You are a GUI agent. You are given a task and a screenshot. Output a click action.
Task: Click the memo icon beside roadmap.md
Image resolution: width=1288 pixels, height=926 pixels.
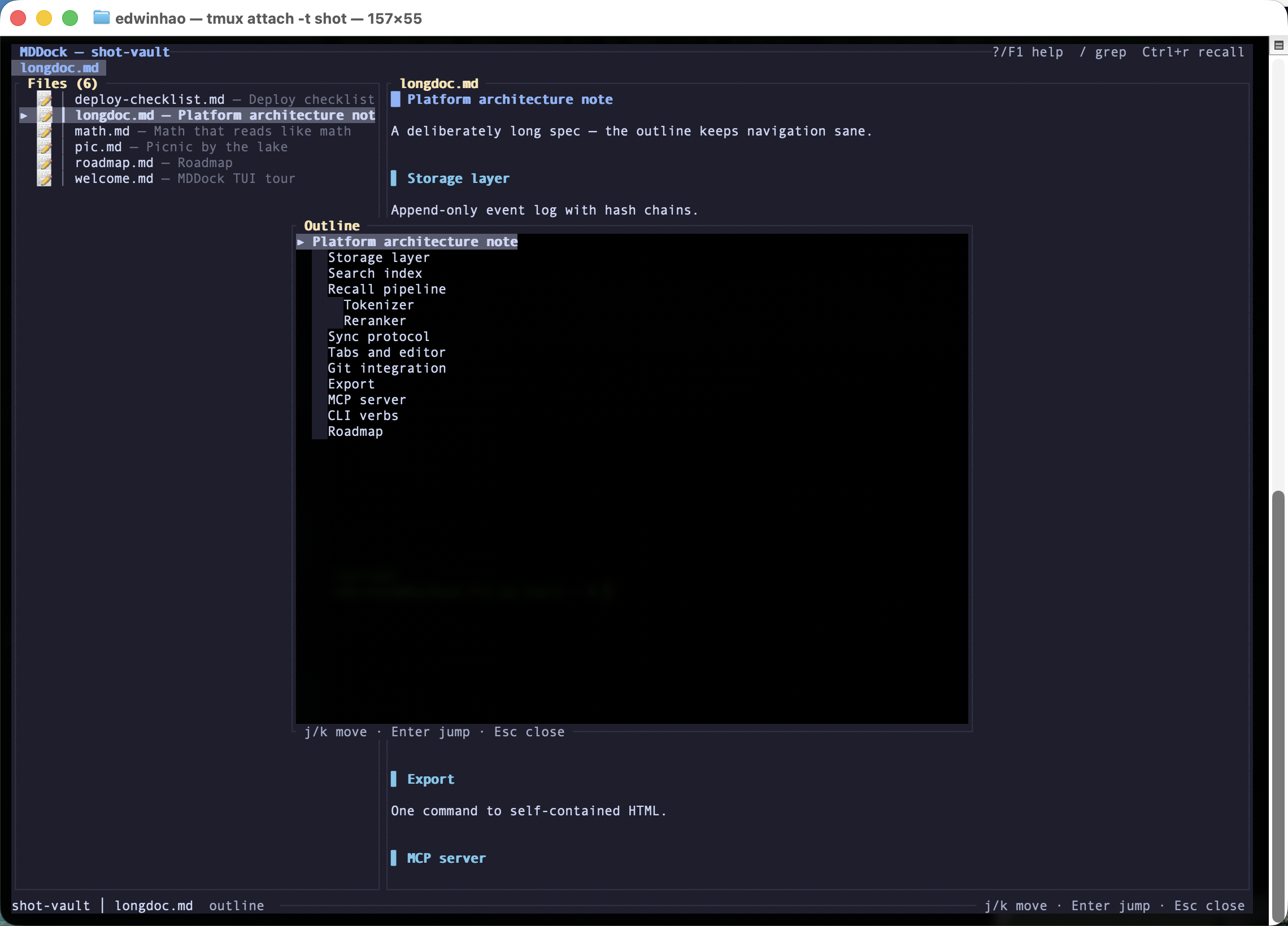pyautogui.click(x=44, y=163)
